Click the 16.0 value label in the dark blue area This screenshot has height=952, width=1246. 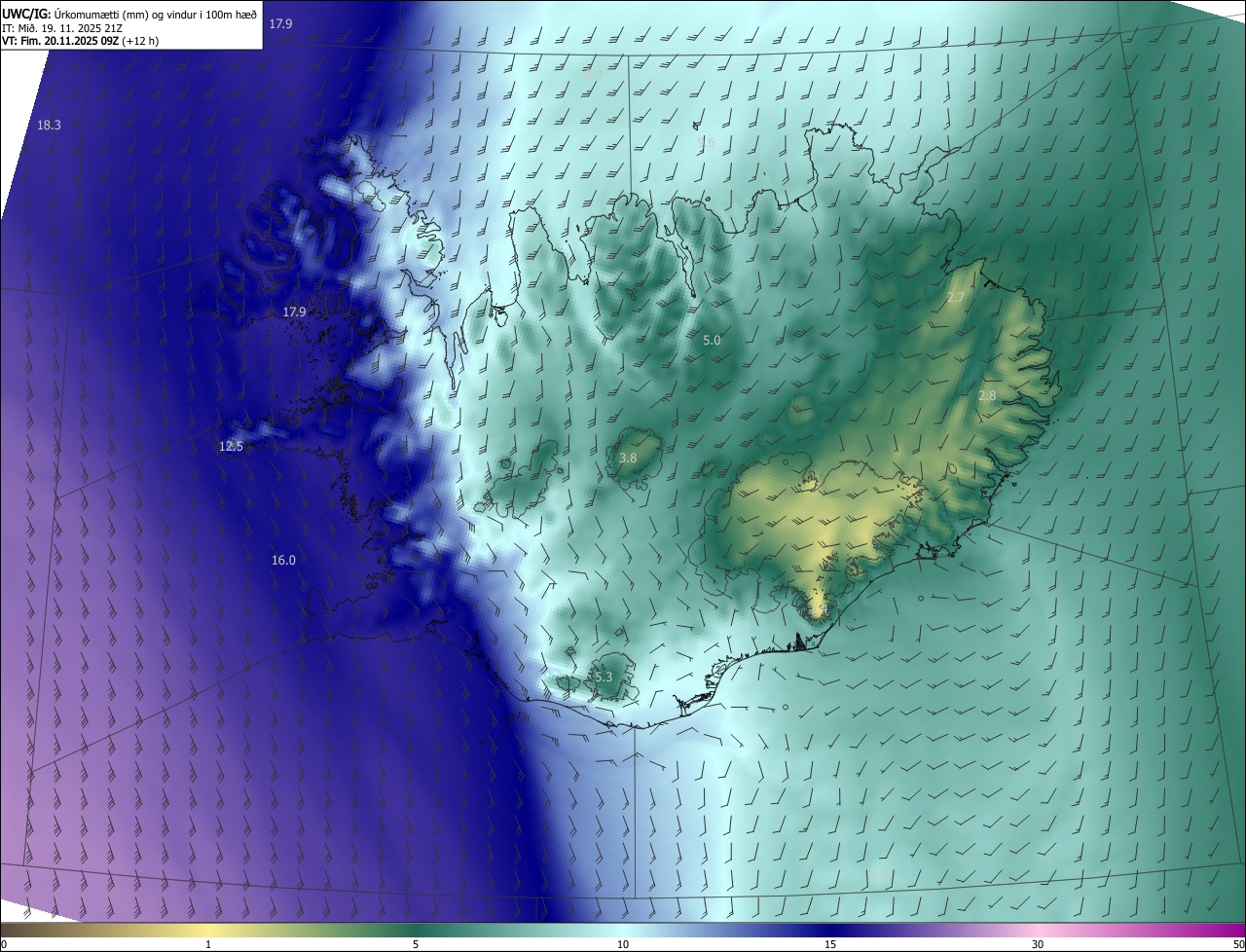point(283,560)
